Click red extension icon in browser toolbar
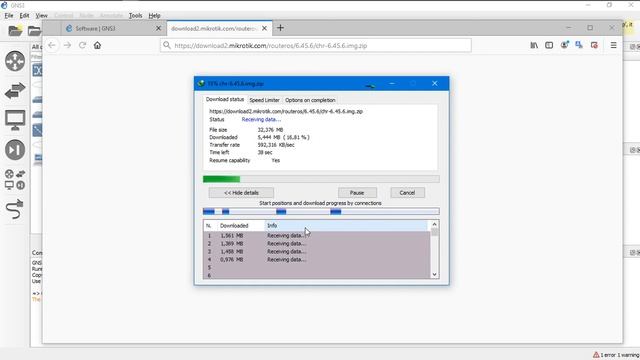This screenshot has width=640, height=360. pos(594,45)
